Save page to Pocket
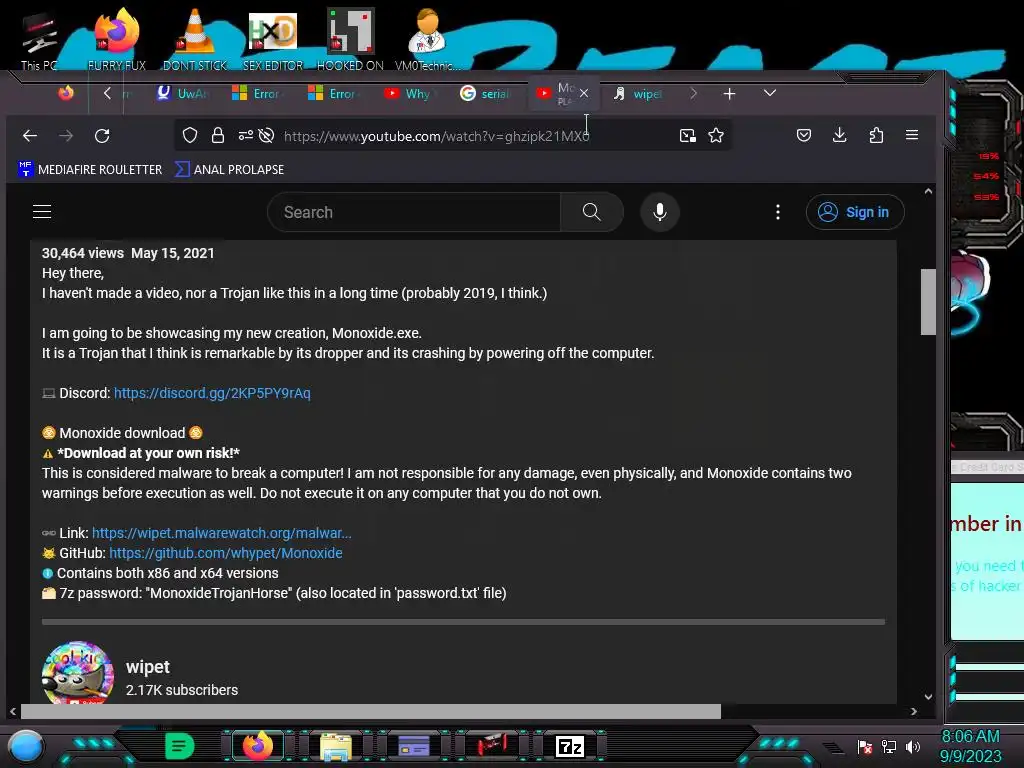 (804, 135)
